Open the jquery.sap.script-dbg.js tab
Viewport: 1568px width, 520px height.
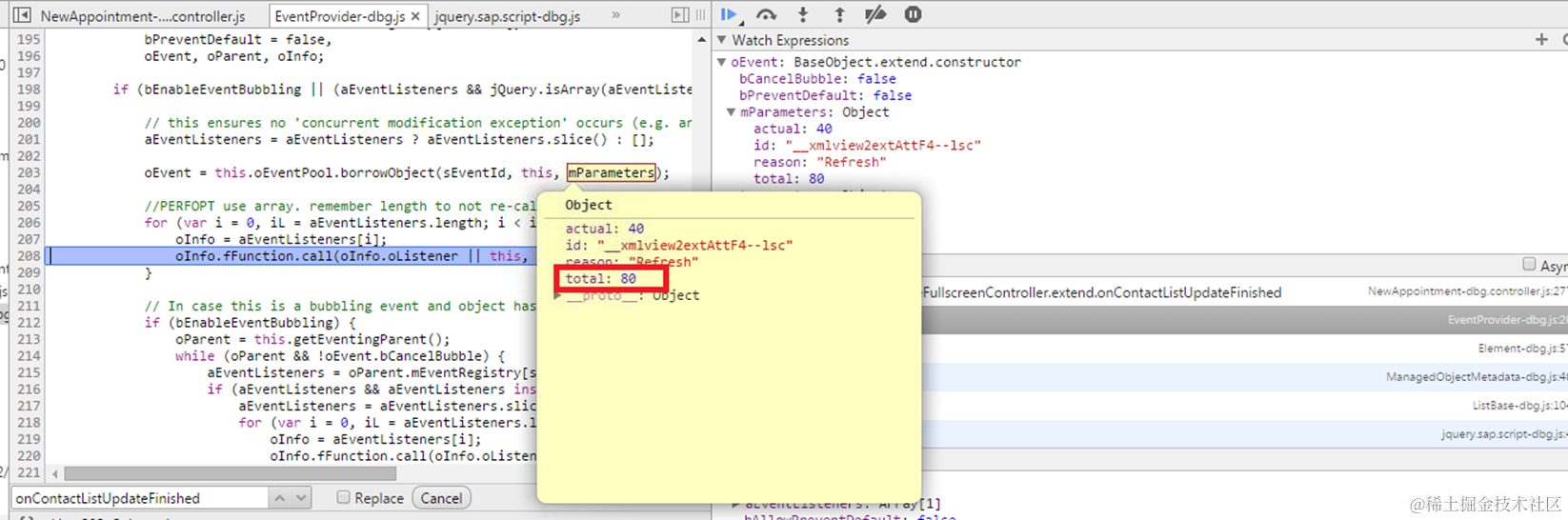507,16
